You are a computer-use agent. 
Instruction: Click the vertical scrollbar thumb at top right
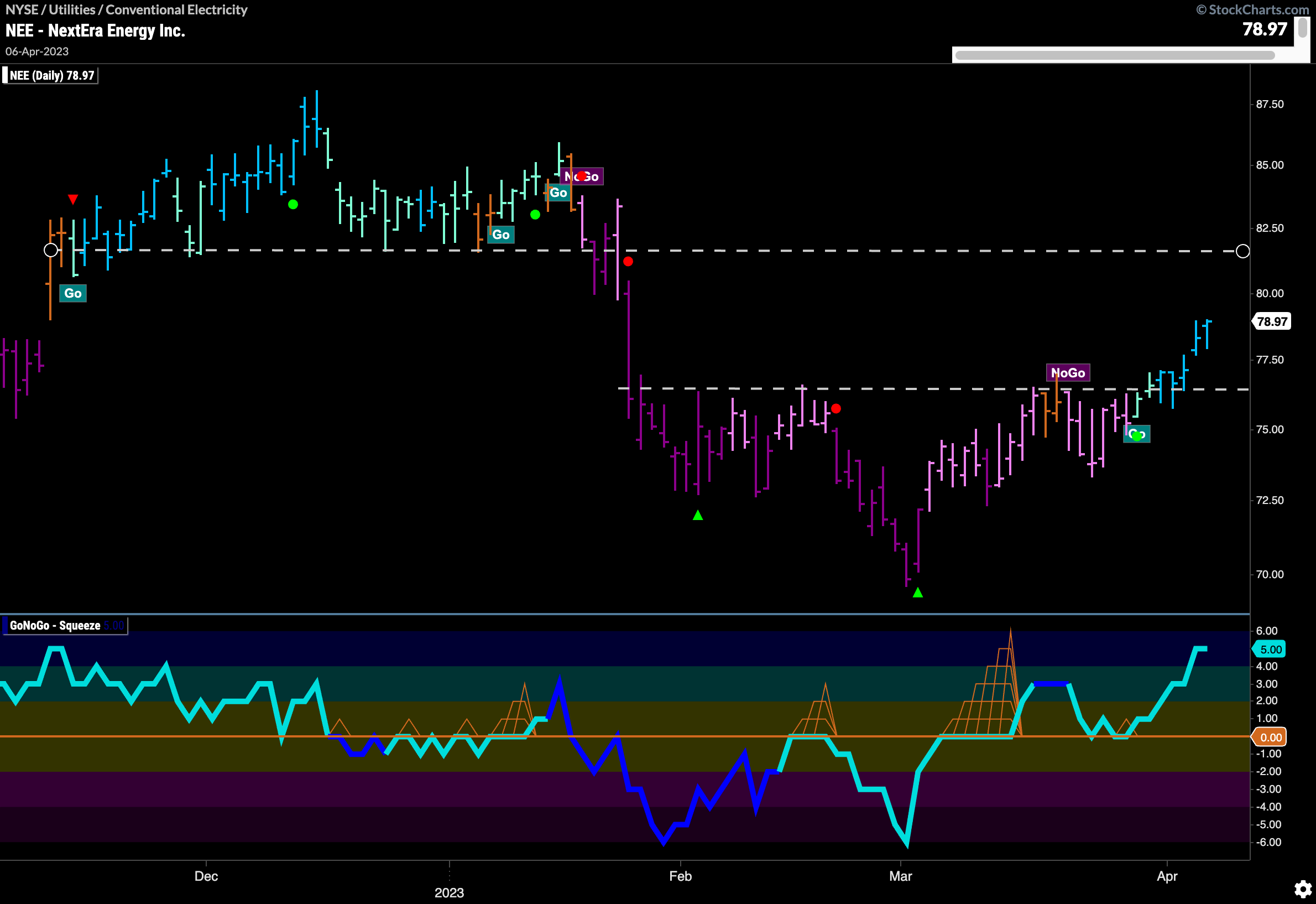pos(1302,28)
